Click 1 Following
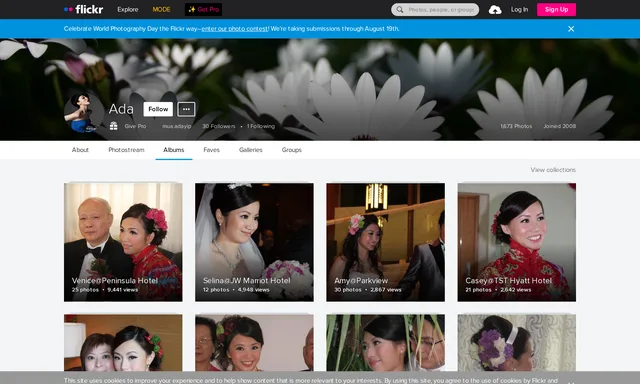Viewport: 640px width, 384px height. click(x=261, y=126)
